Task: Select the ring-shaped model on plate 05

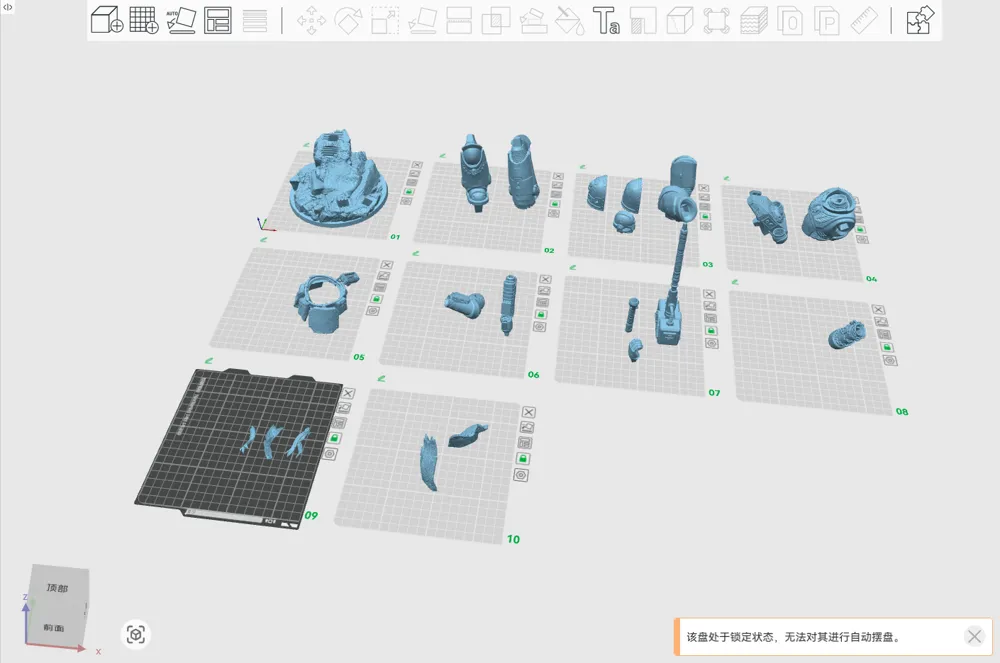Action: (324, 302)
